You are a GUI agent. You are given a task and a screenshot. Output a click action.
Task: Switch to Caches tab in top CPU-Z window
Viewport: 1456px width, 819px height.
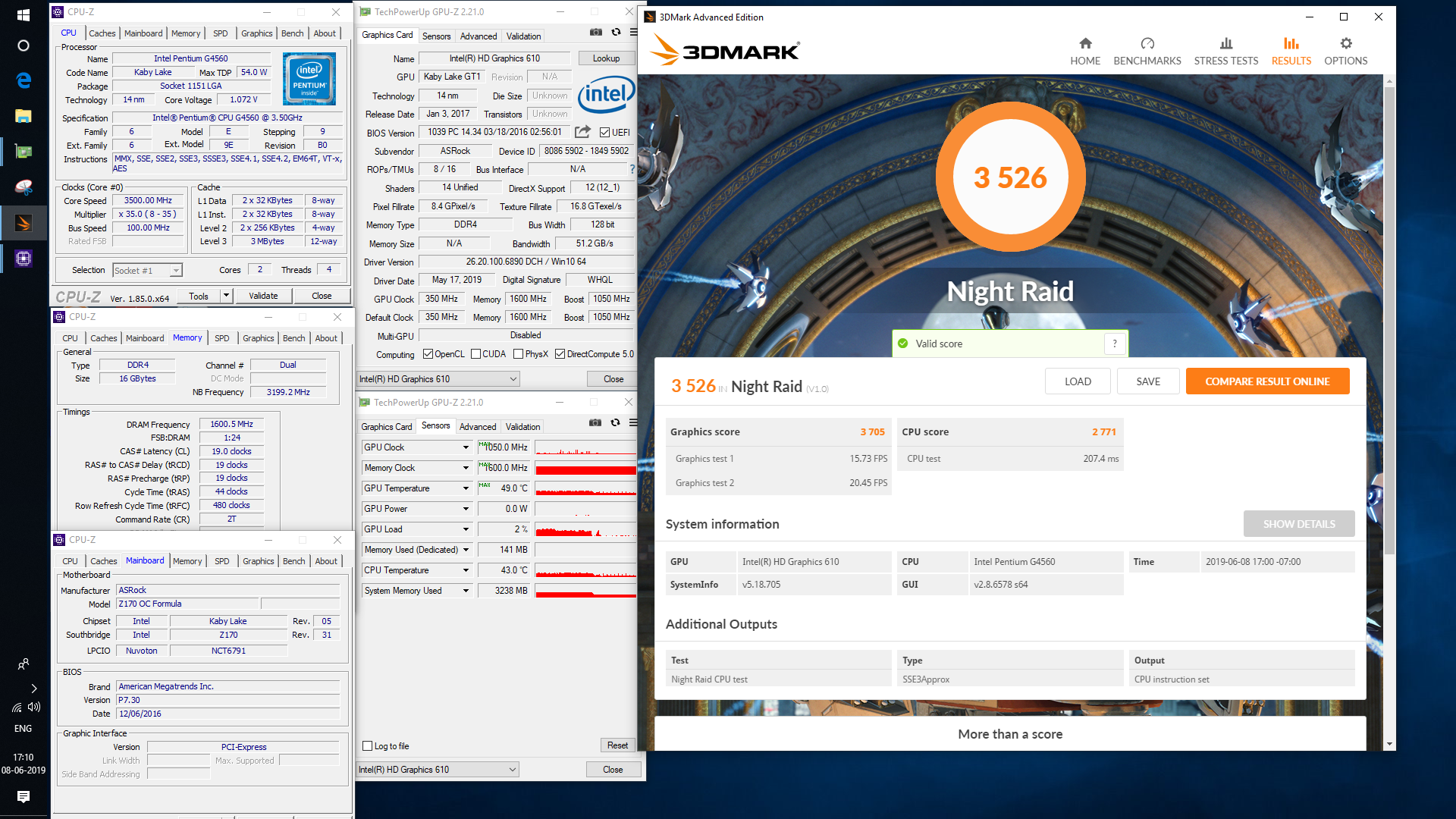102,33
